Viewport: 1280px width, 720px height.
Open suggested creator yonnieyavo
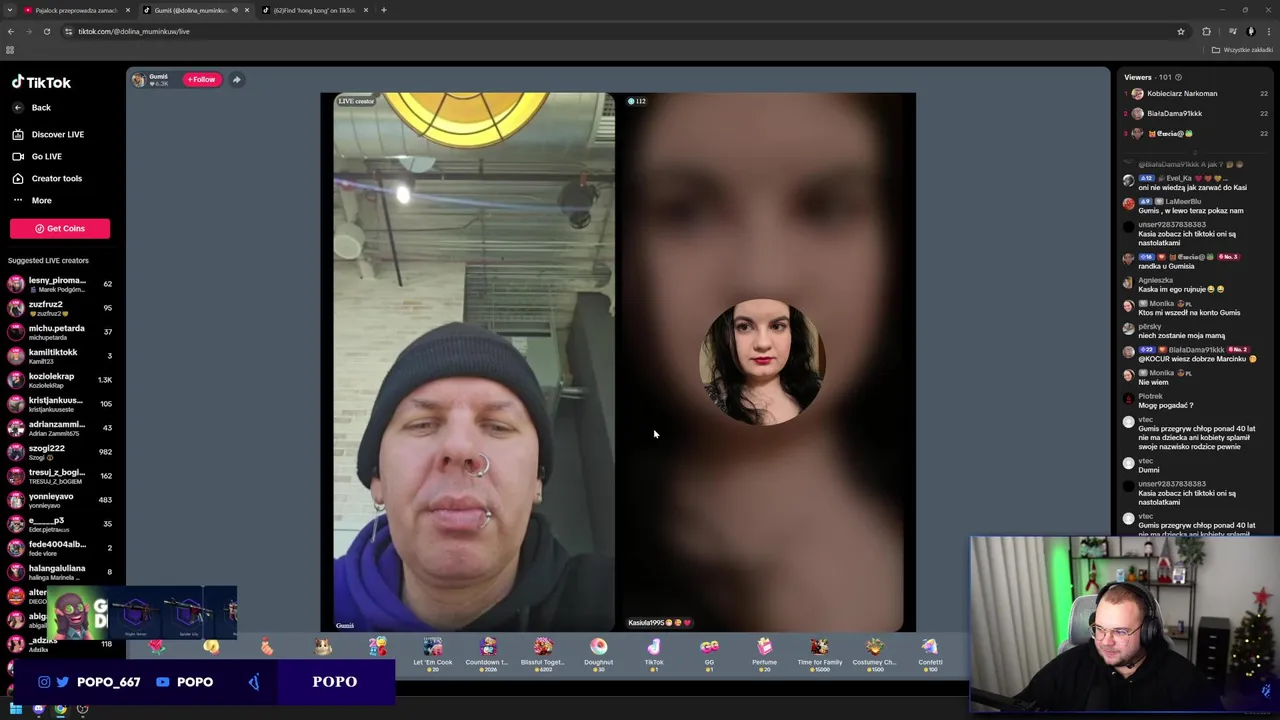click(60, 500)
